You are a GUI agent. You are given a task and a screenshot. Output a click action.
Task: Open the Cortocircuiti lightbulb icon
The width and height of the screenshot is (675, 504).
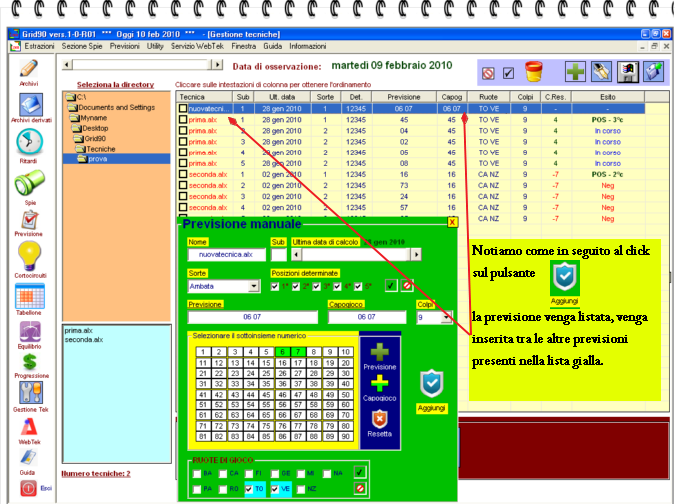(x=29, y=256)
